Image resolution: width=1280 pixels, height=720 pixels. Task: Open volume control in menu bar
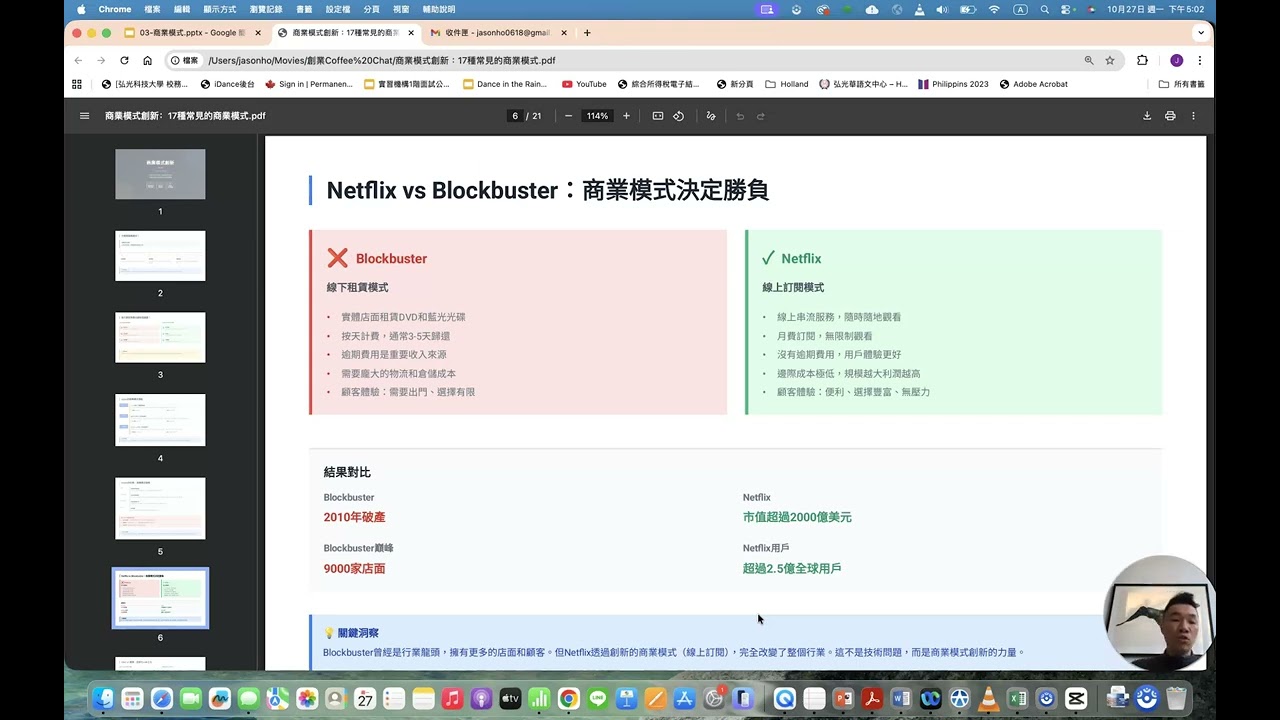pyautogui.click(x=942, y=9)
